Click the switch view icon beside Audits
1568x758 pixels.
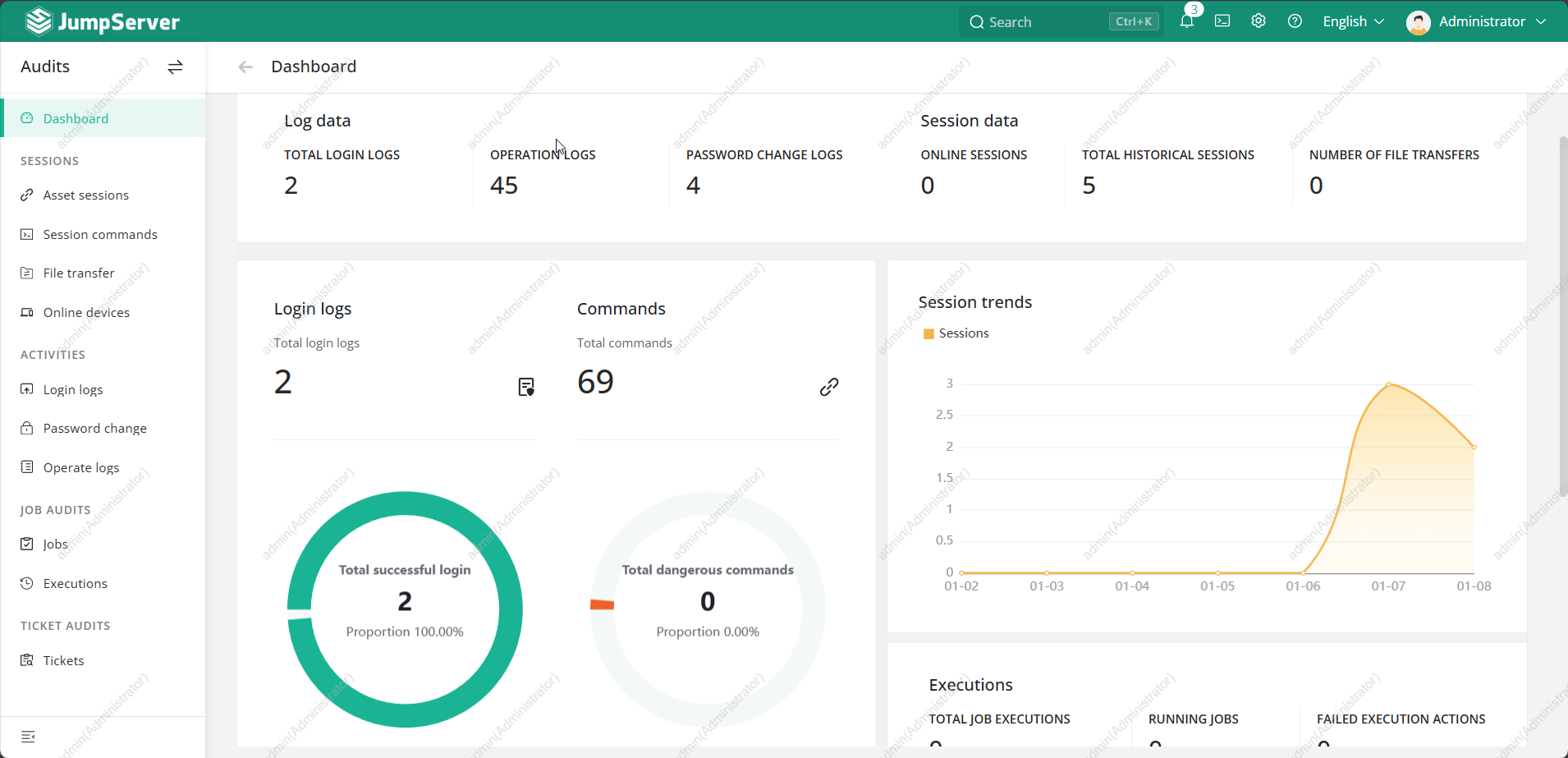pyautogui.click(x=175, y=67)
